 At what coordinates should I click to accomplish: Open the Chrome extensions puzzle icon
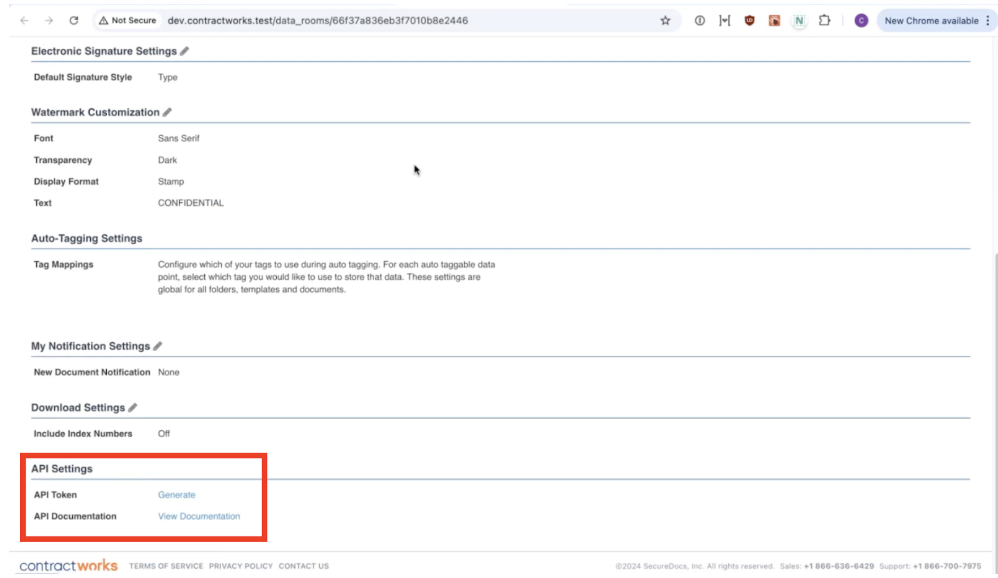825,20
